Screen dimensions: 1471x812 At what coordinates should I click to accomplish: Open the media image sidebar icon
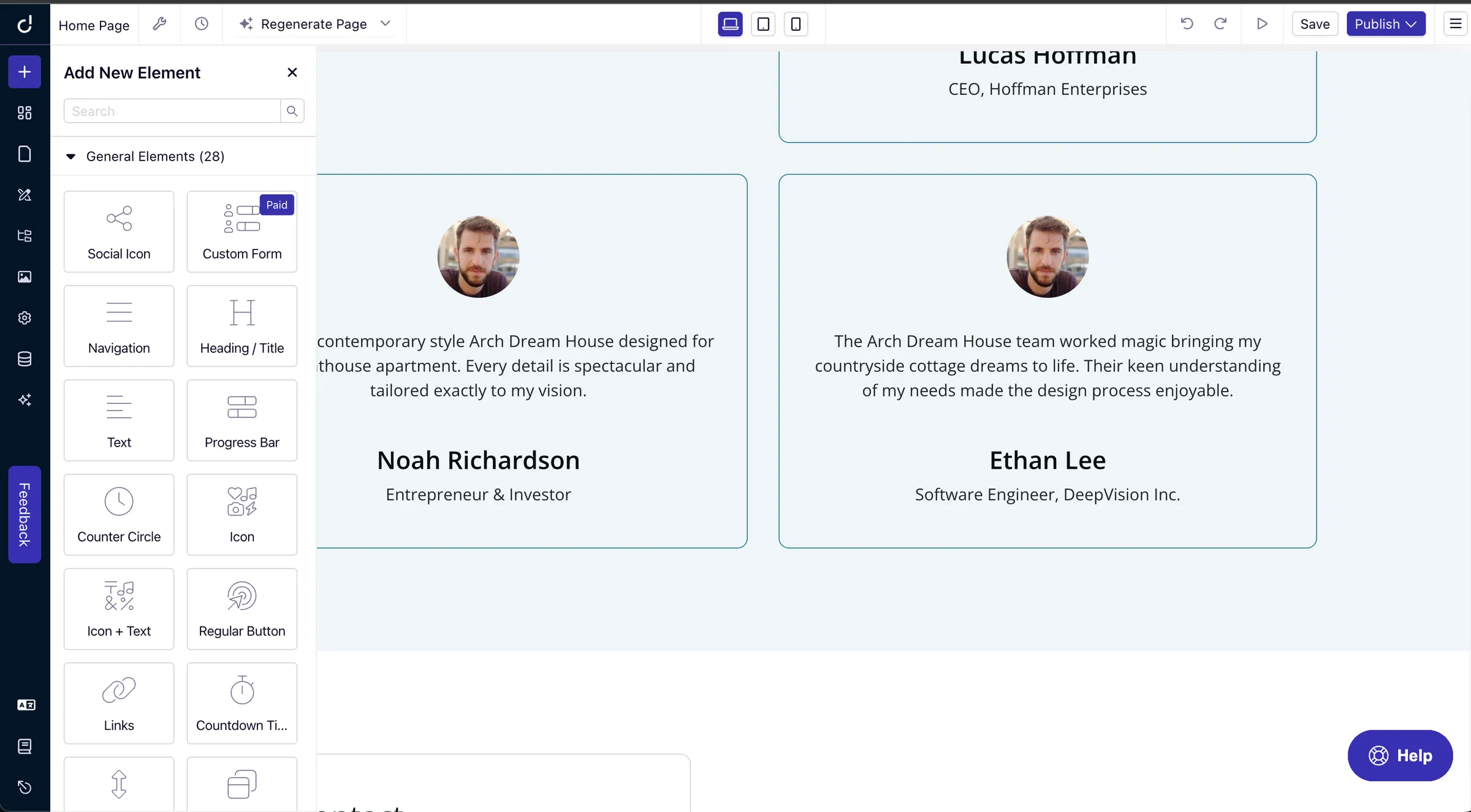pyautogui.click(x=25, y=277)
